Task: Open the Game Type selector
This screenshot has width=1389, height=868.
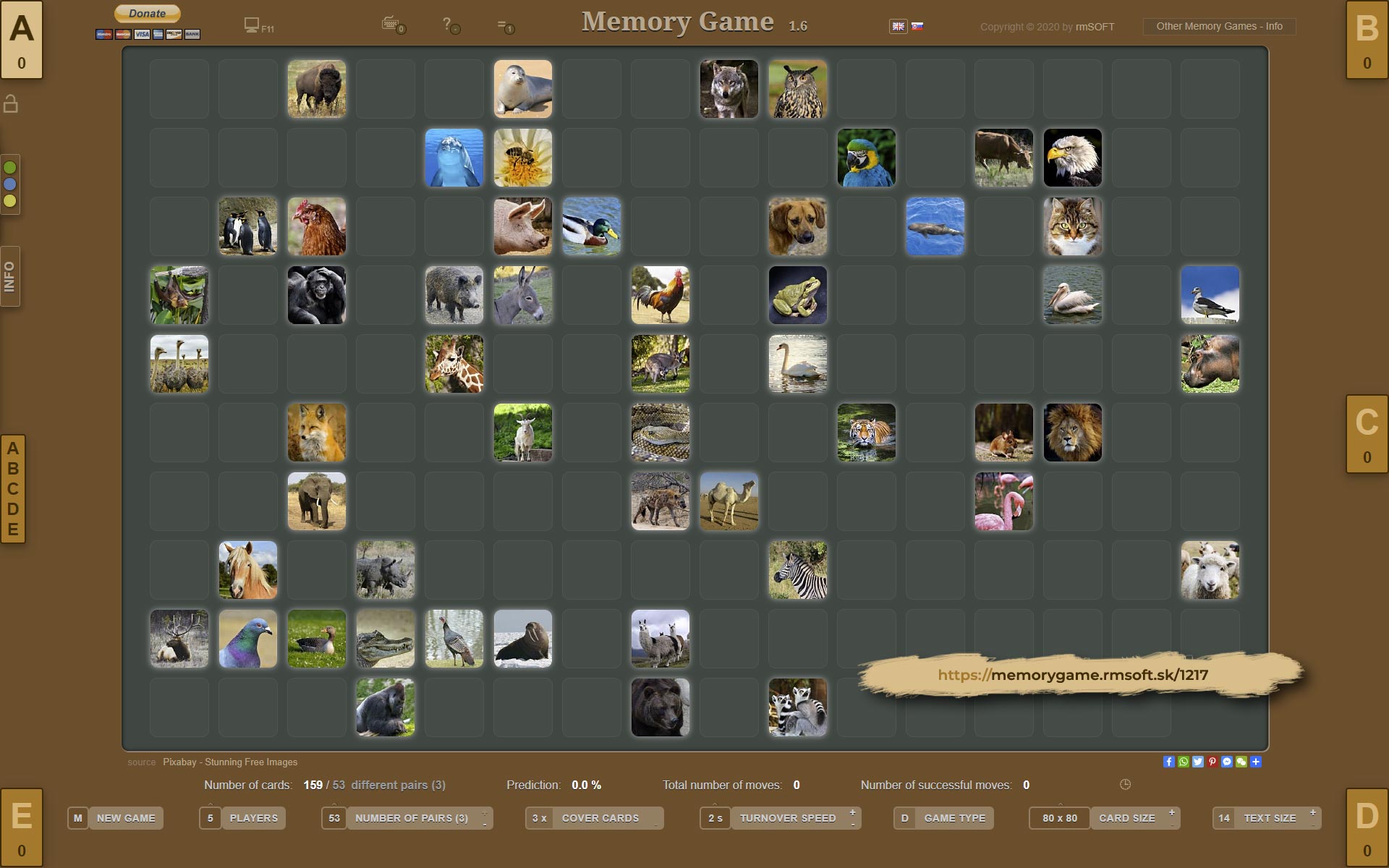Action: (953, 818)
